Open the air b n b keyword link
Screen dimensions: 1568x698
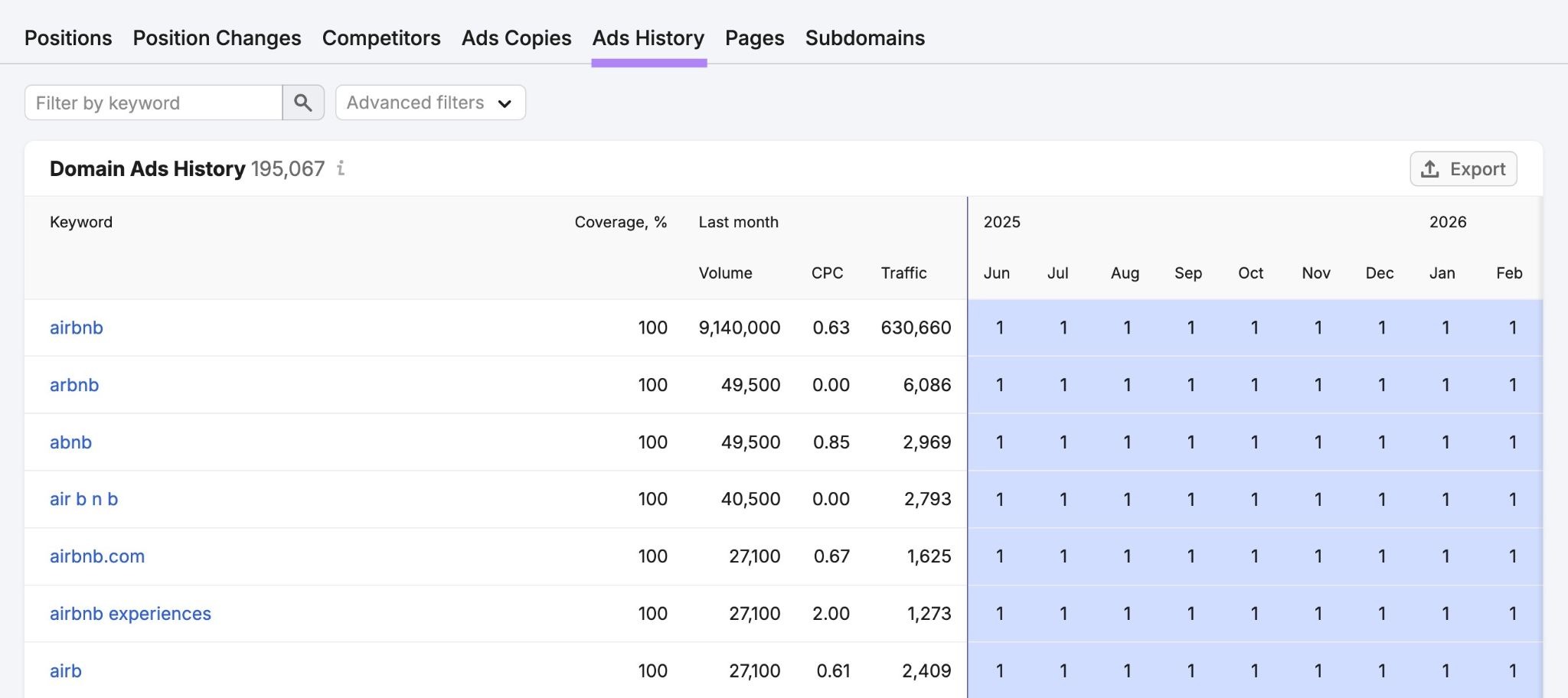click(83, 499)
